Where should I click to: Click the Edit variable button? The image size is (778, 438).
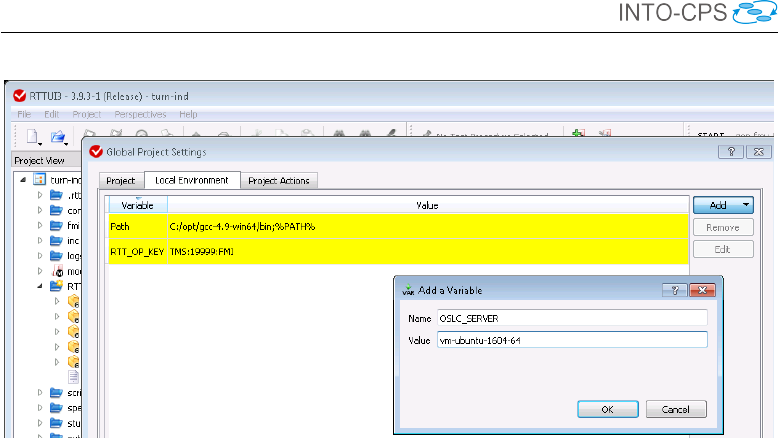click(x=723, y=249)
